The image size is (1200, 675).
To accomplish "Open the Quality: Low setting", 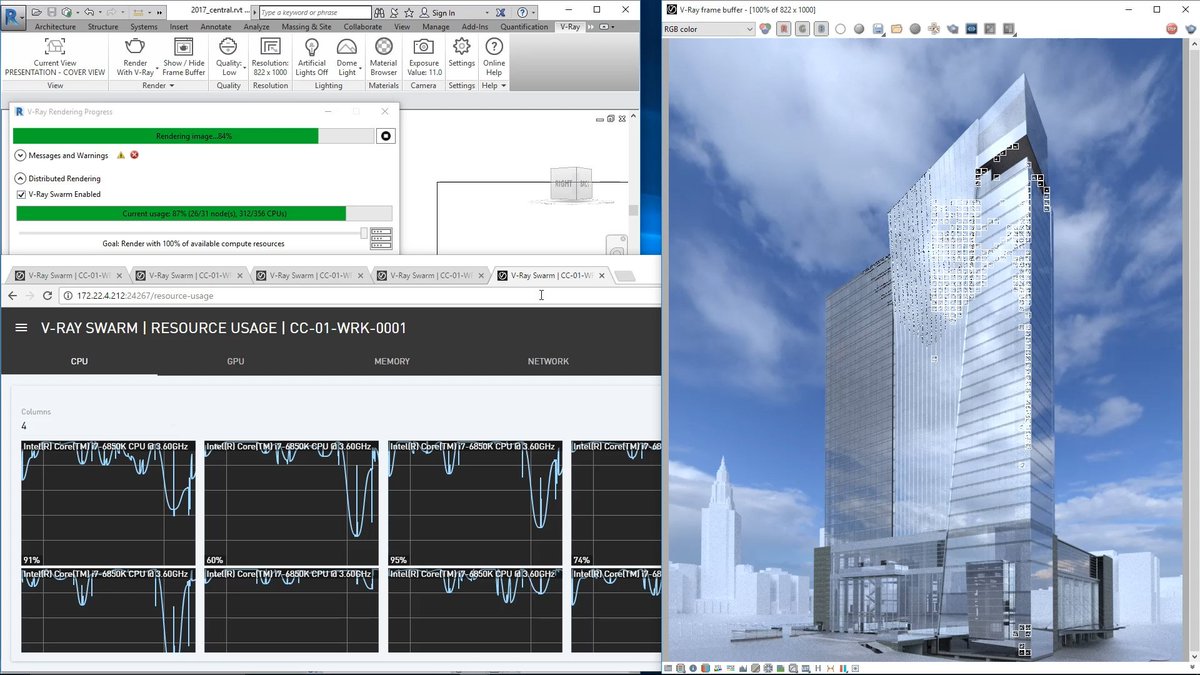I will pos(228,57).
